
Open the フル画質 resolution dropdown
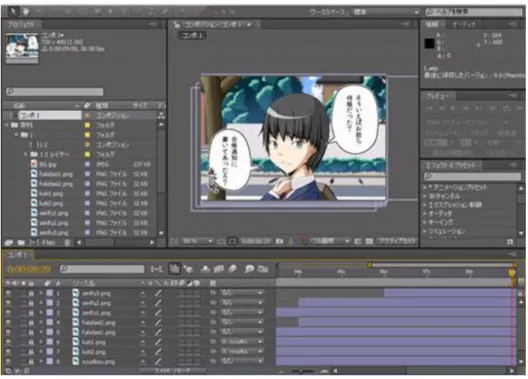pyautogui.click(x=329, y=241)
